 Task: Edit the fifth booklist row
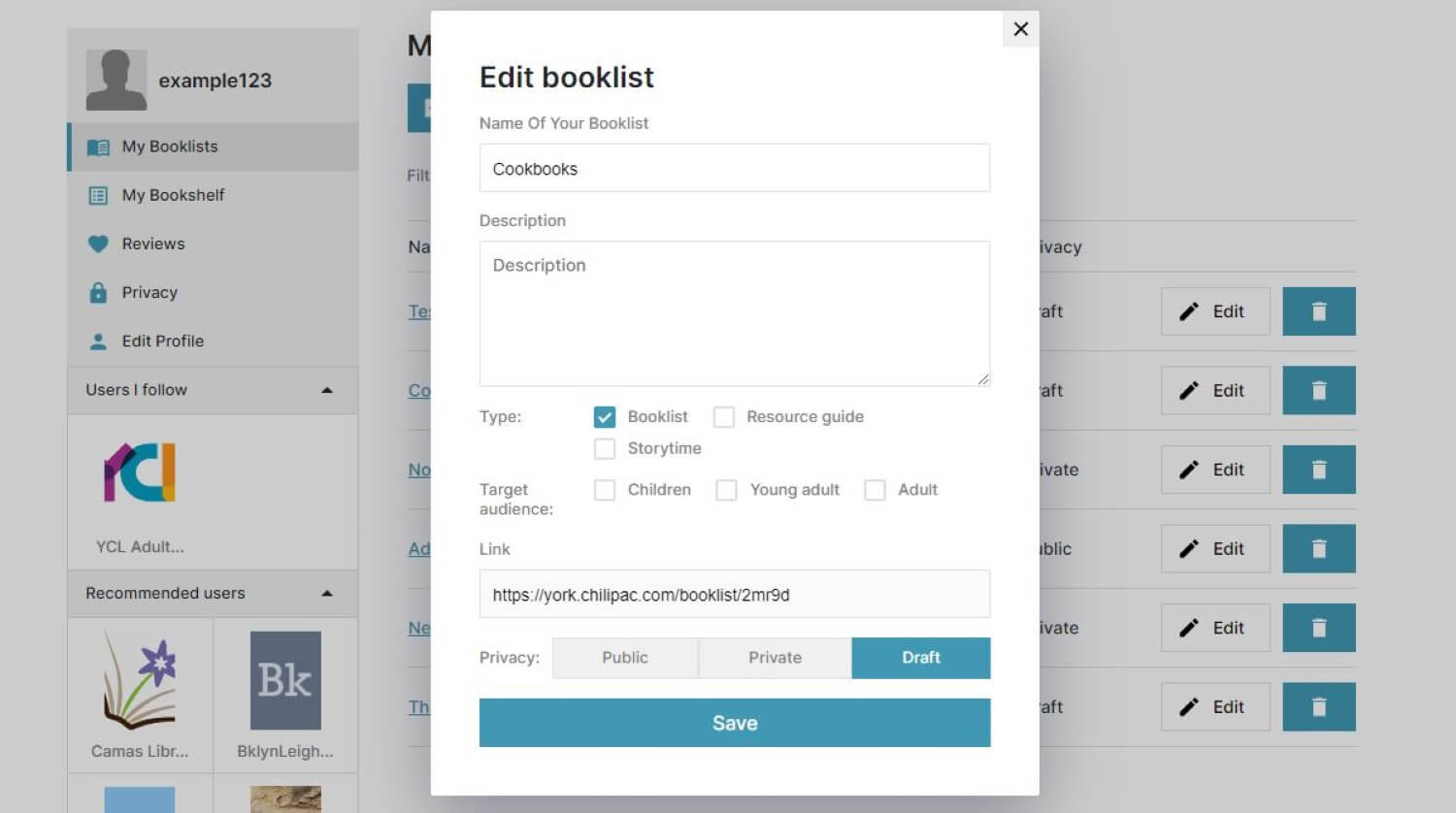[x=1215, y=628]
